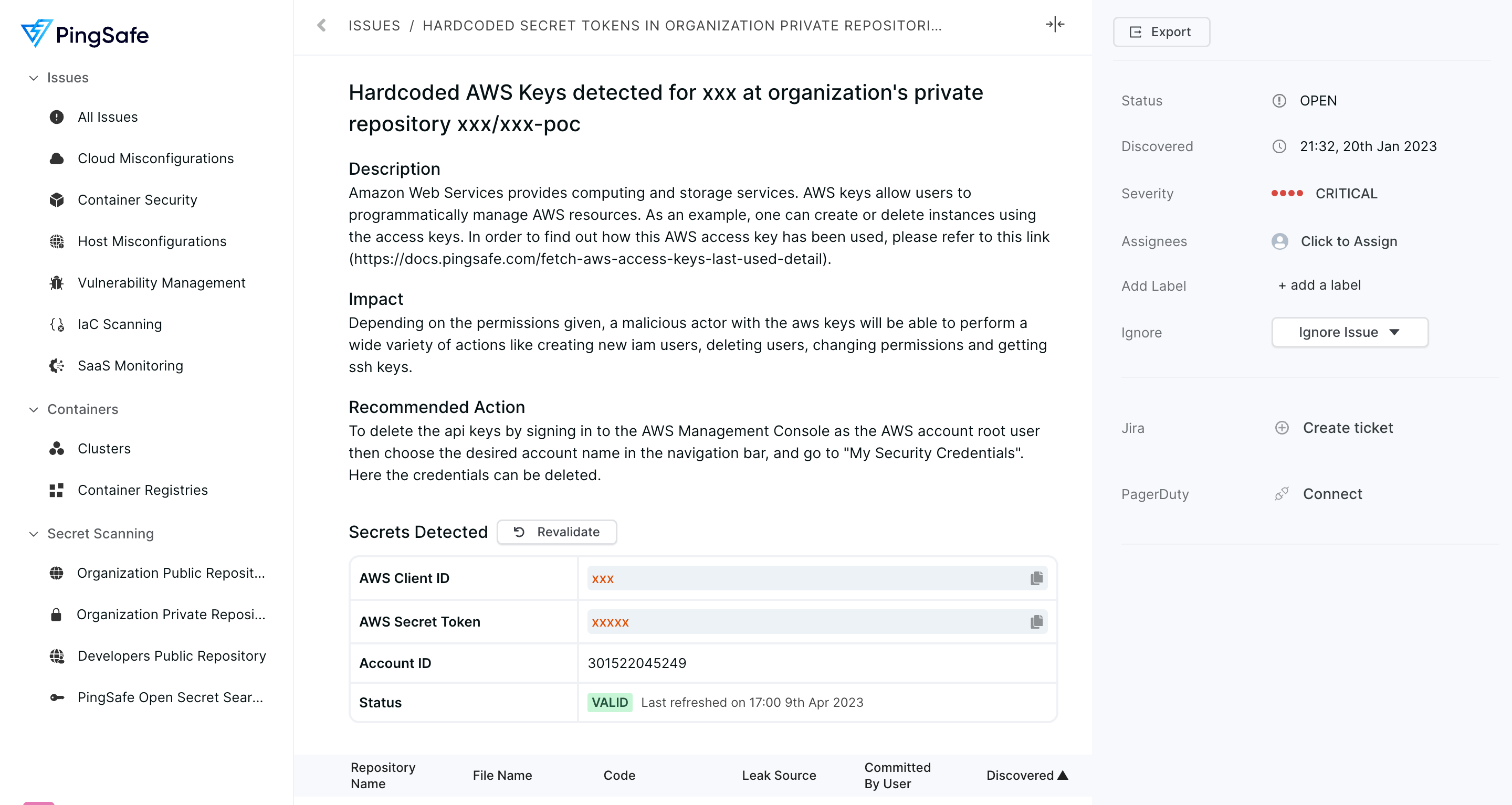Copy the AWS Client ID value

[1036, 578]
